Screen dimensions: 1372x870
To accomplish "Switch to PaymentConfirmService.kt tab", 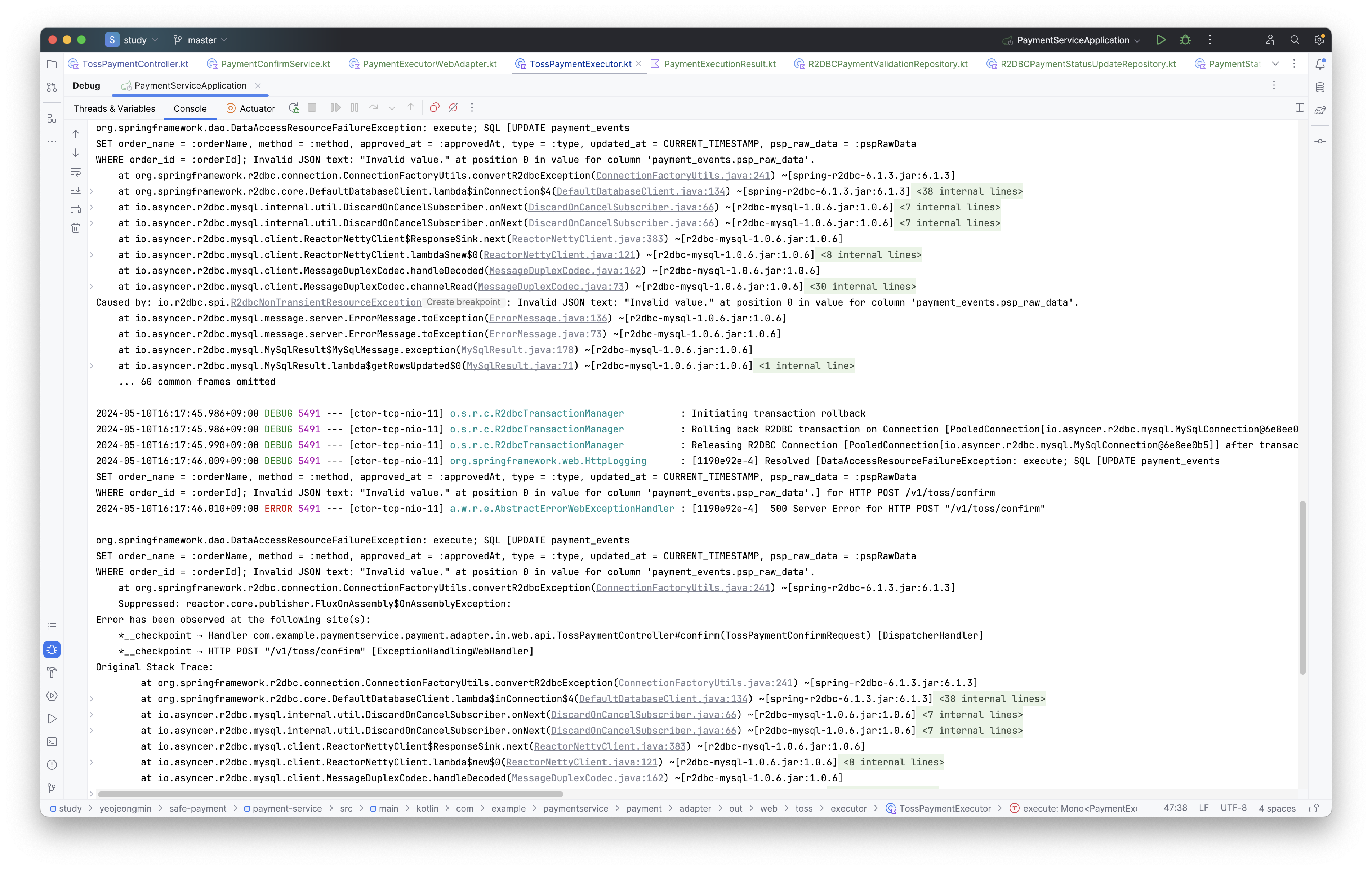I will coord(269,64).
